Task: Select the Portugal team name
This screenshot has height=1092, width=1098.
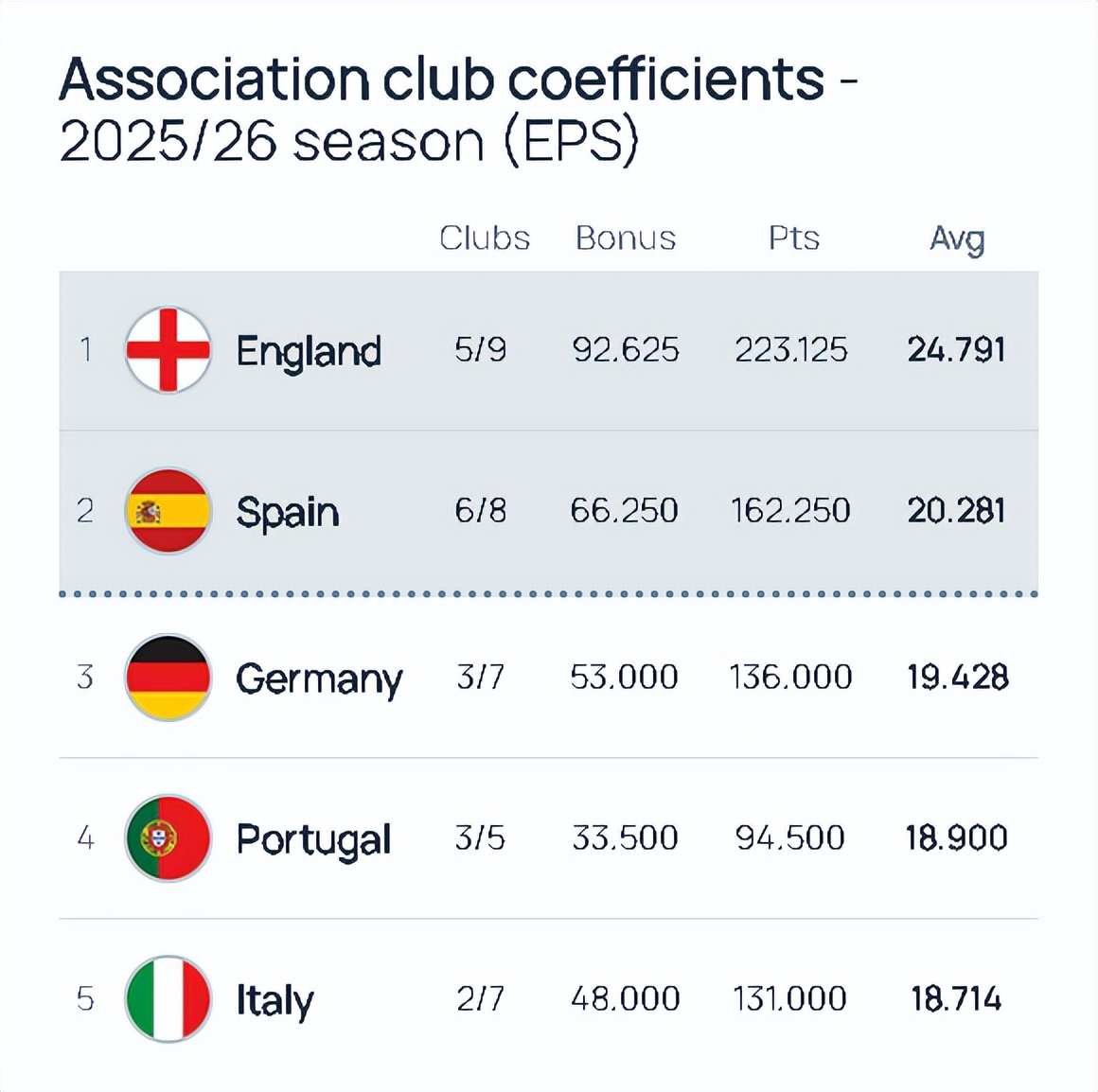Action: click(313, 839)
